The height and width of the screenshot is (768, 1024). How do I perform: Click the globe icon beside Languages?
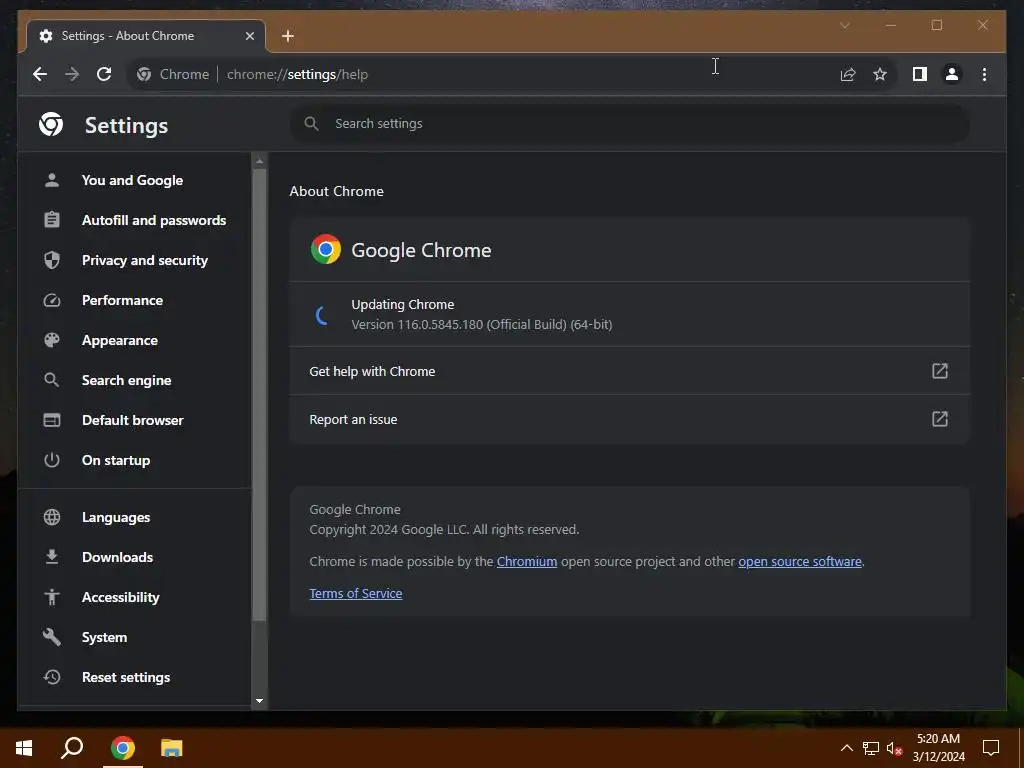click(x=52, y=517)
